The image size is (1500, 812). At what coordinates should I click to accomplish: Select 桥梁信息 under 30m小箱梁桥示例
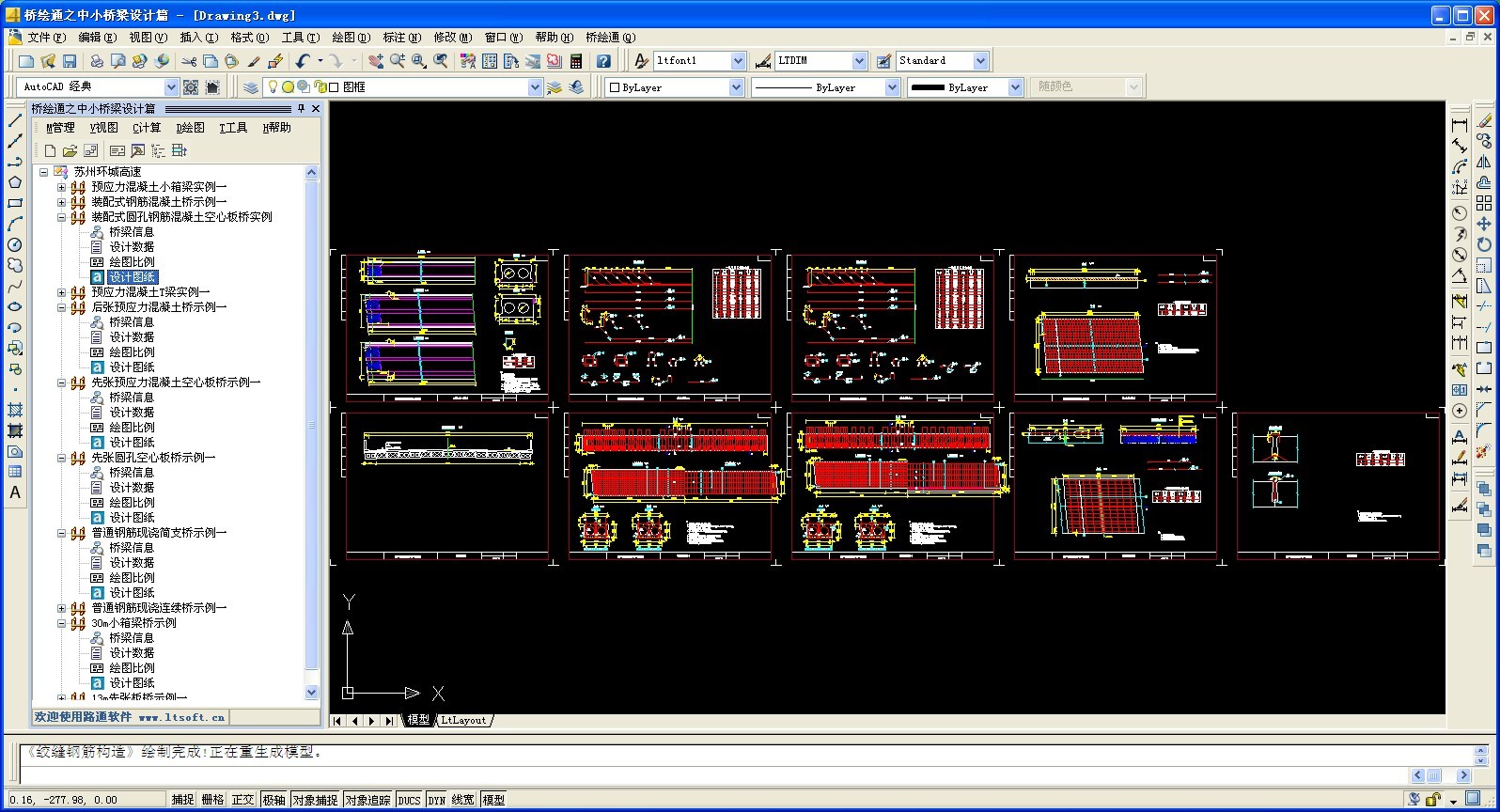click(132, 638)
